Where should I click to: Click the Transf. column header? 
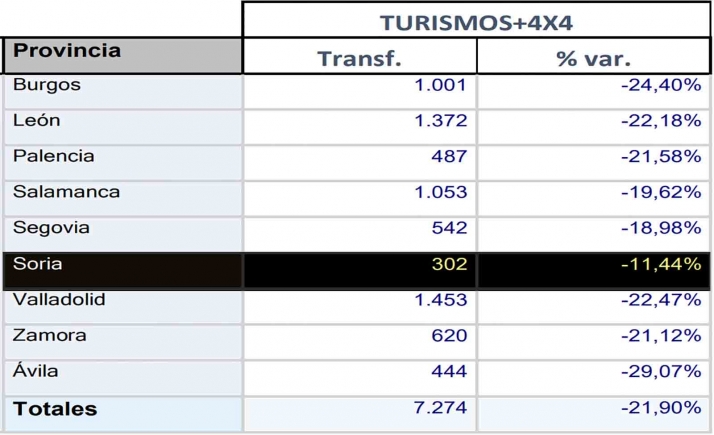pyautogui.click(x=359, y=58)
